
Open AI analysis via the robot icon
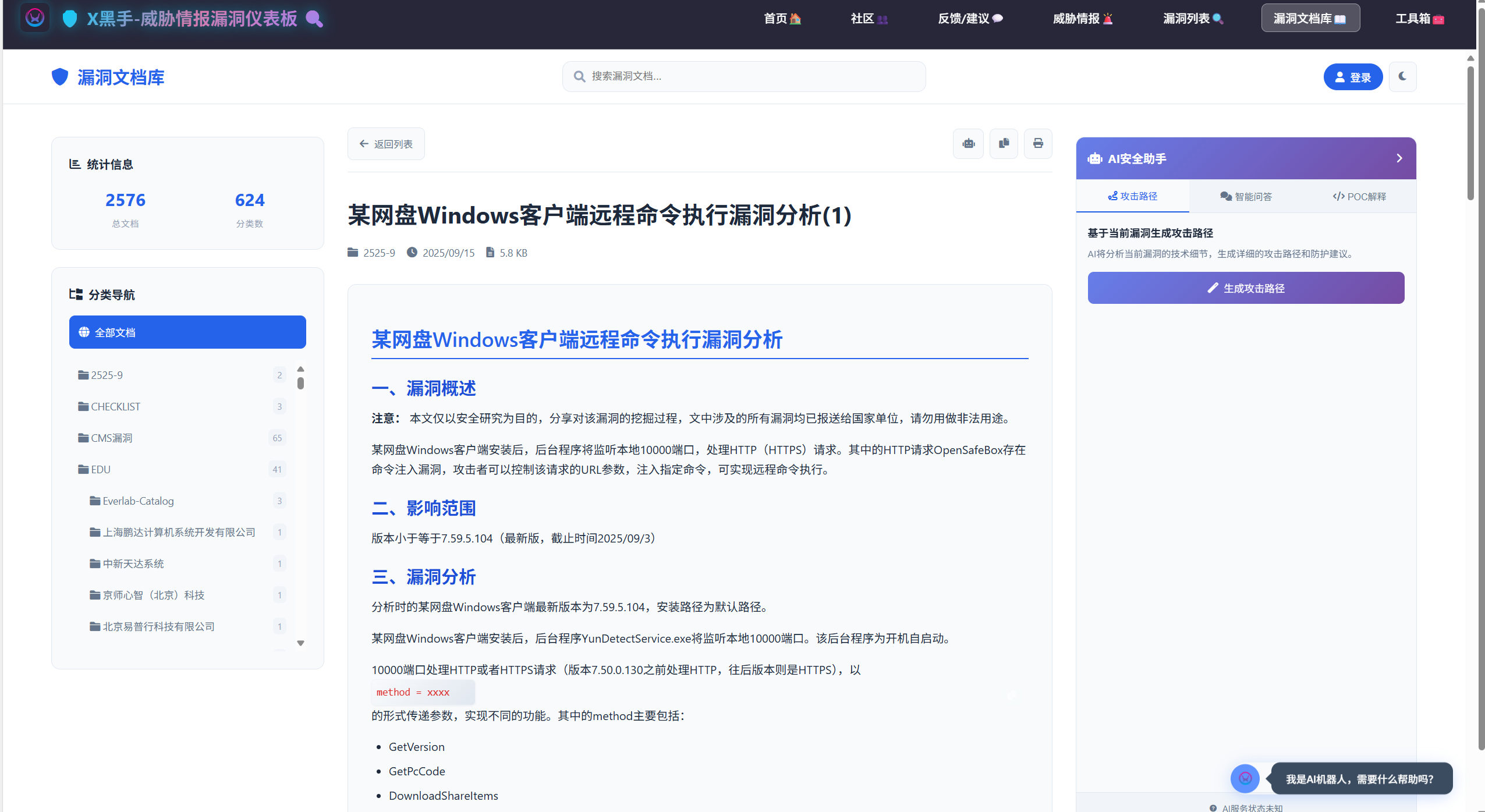pos(968,143)
